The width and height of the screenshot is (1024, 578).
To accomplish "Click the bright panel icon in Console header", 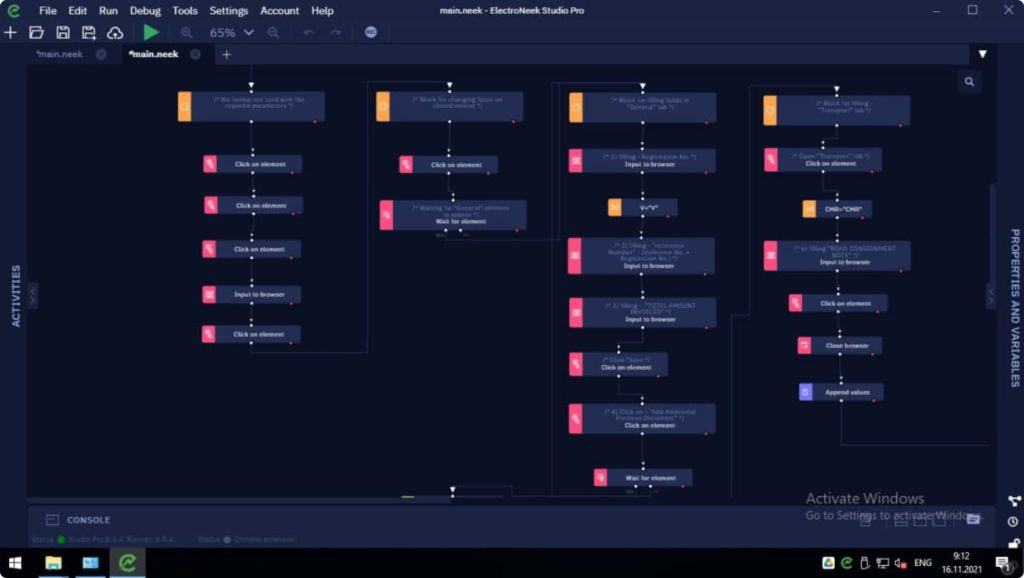I will coord(973,519).
